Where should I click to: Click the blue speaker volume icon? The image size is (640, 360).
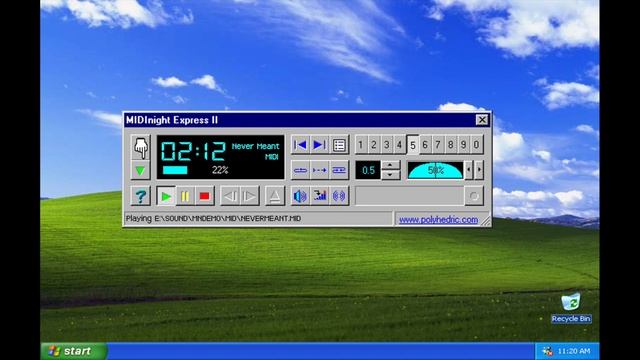tap(300, 196)
